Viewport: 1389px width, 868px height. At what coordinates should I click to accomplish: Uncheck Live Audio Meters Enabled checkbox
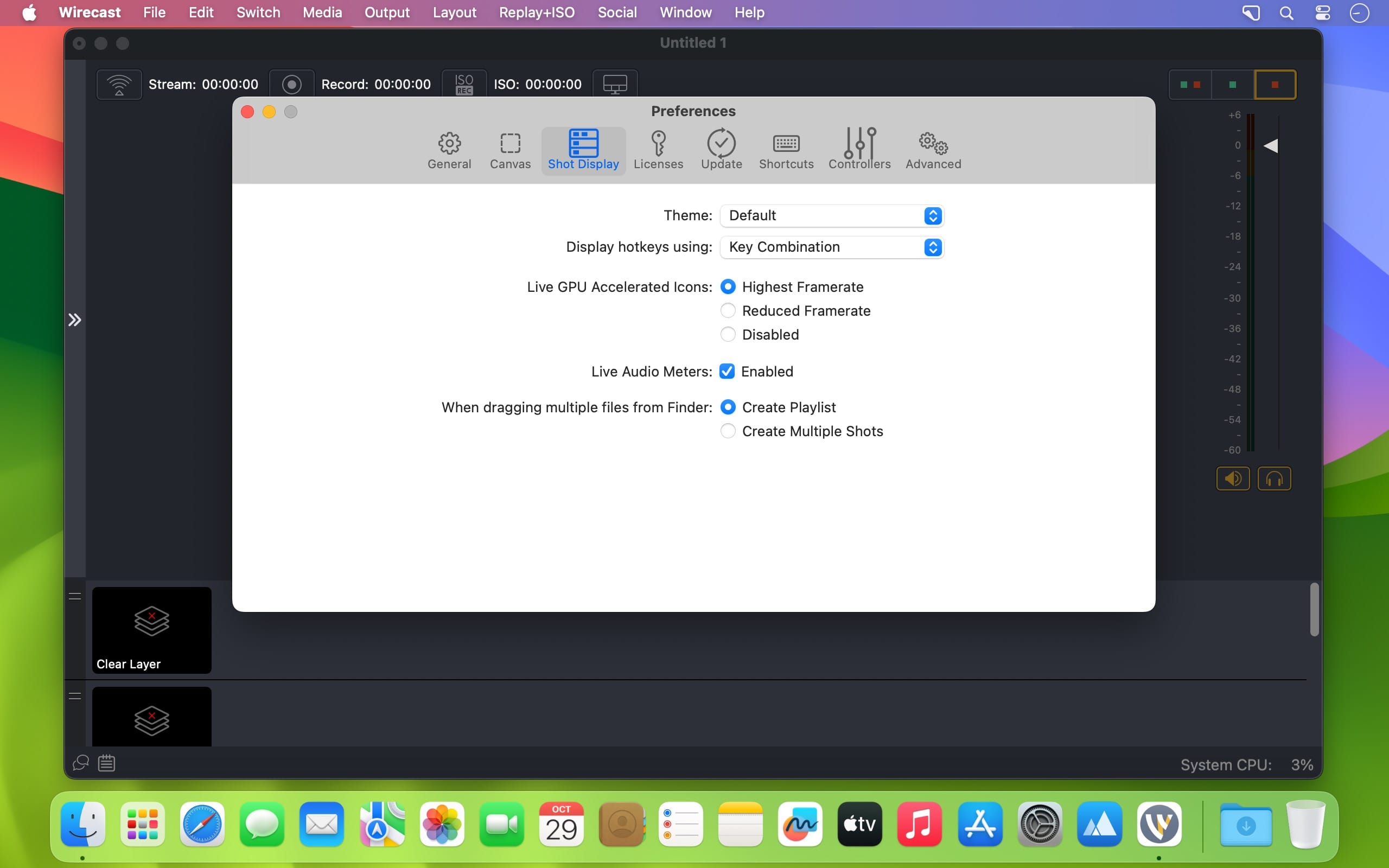pyautogui.click(x=727, y=372)
